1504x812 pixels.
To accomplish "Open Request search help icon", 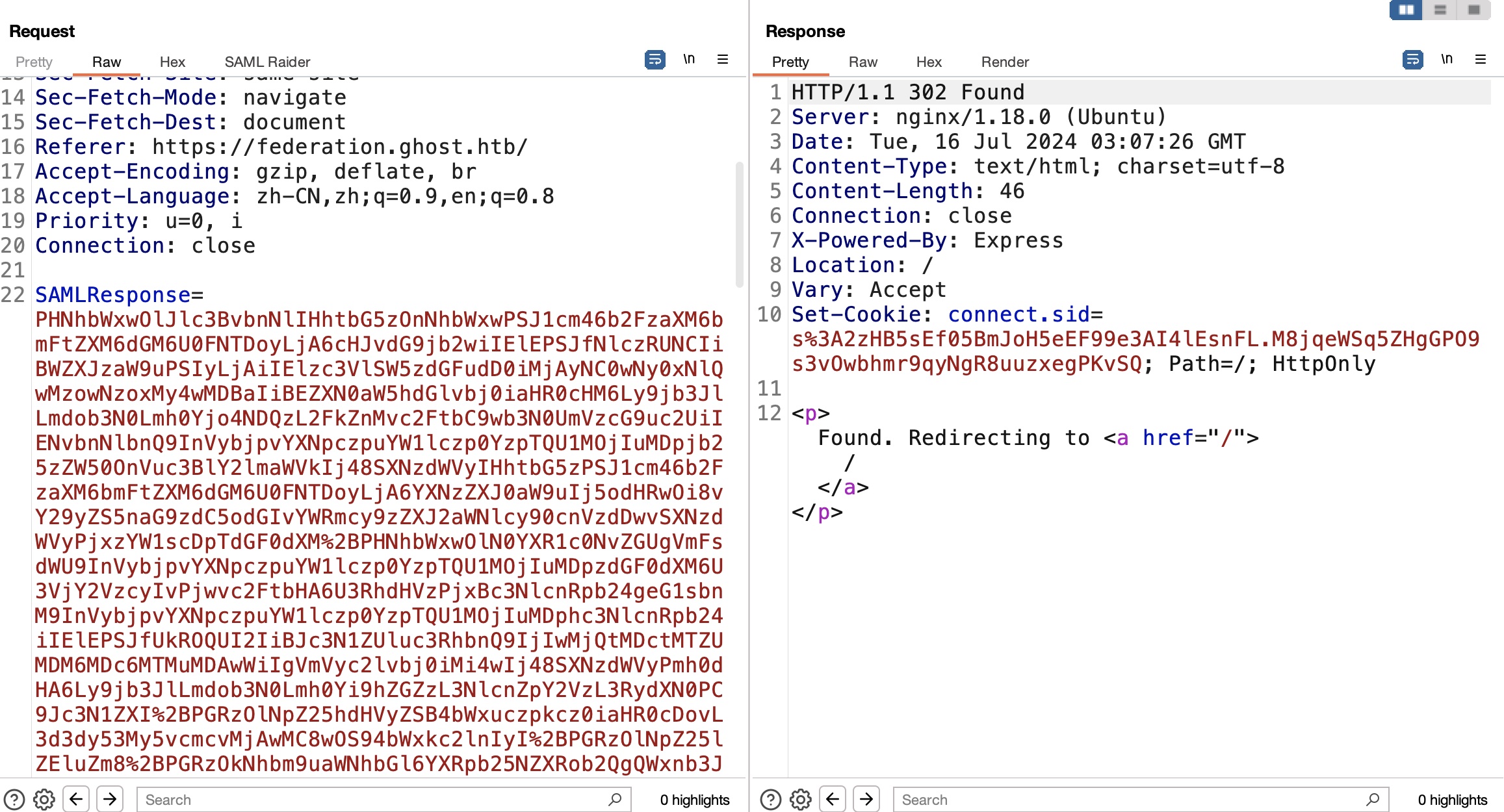I will click(x=14, y=800).
